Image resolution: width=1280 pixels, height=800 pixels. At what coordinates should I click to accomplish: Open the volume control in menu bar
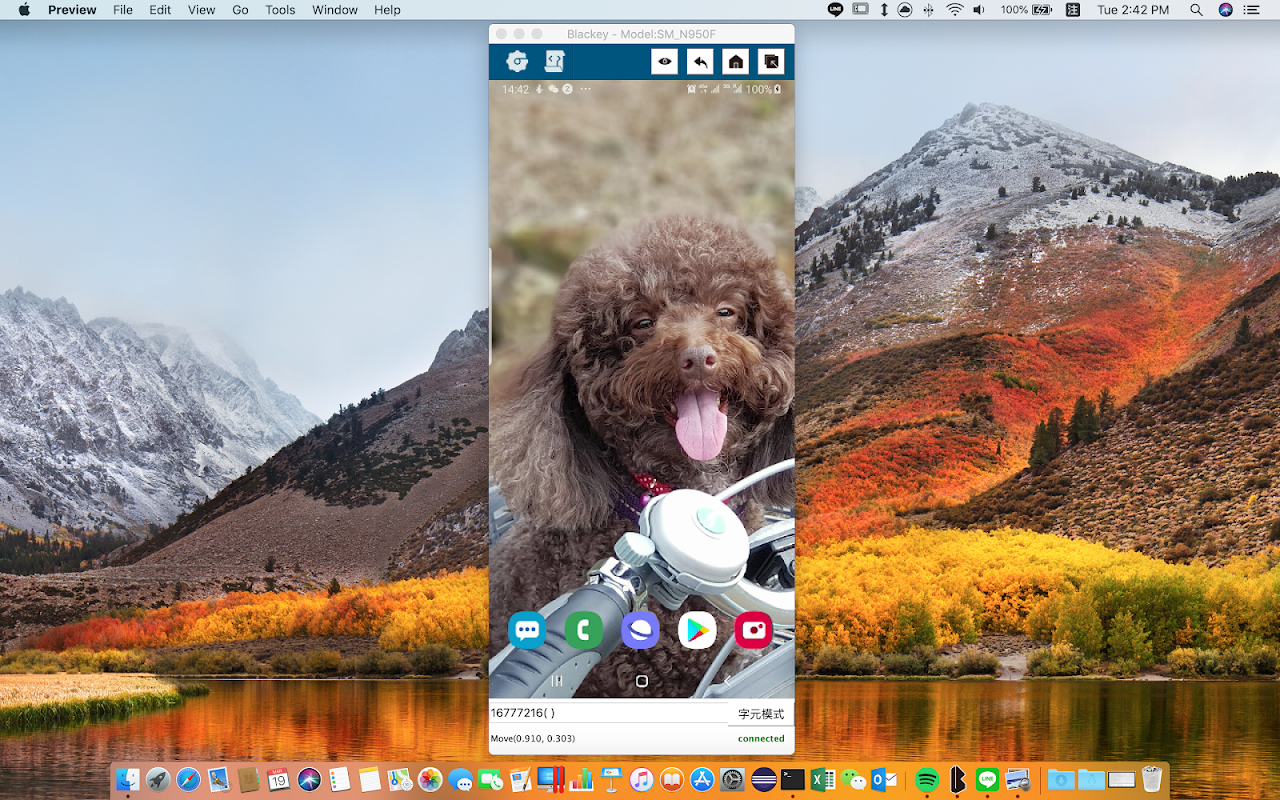tap(979, 10)
